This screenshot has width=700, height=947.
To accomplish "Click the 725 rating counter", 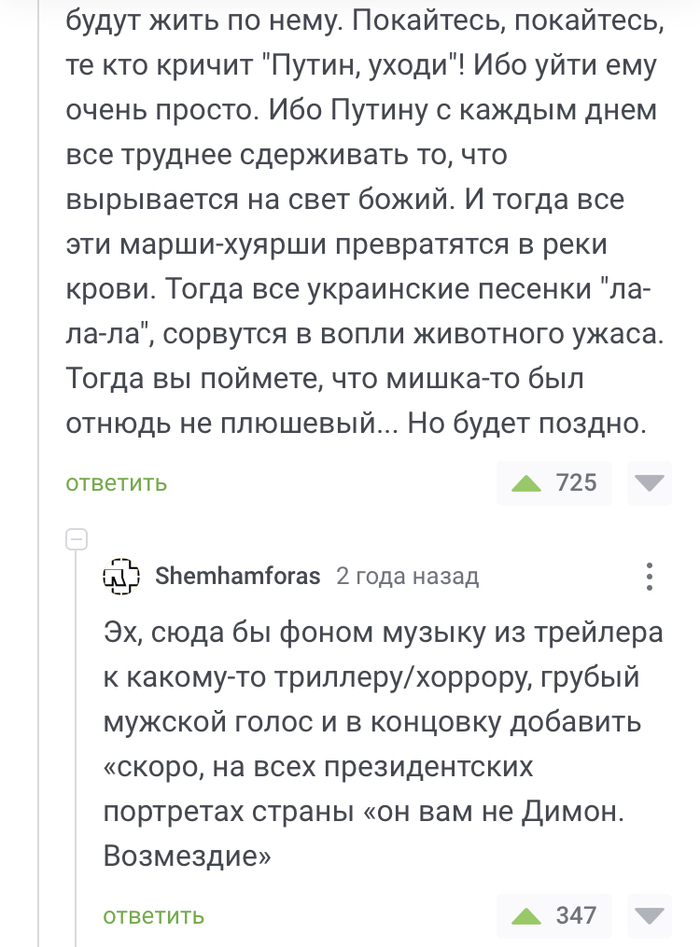I will pyautogui.click(x=576, y=484).
